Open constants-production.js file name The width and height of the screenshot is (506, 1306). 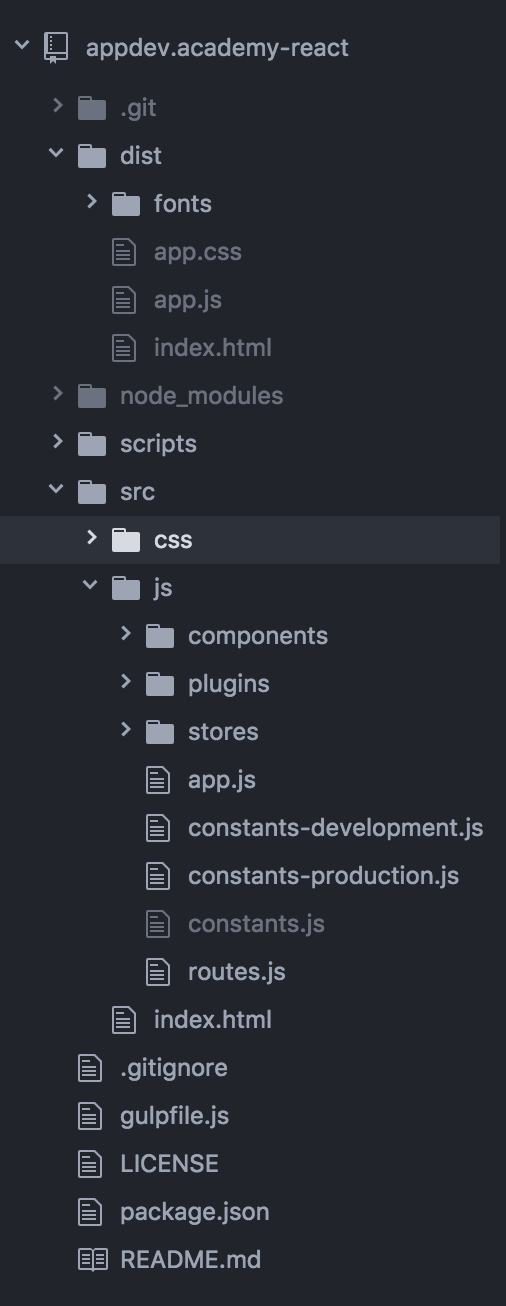tap(324, 876)
